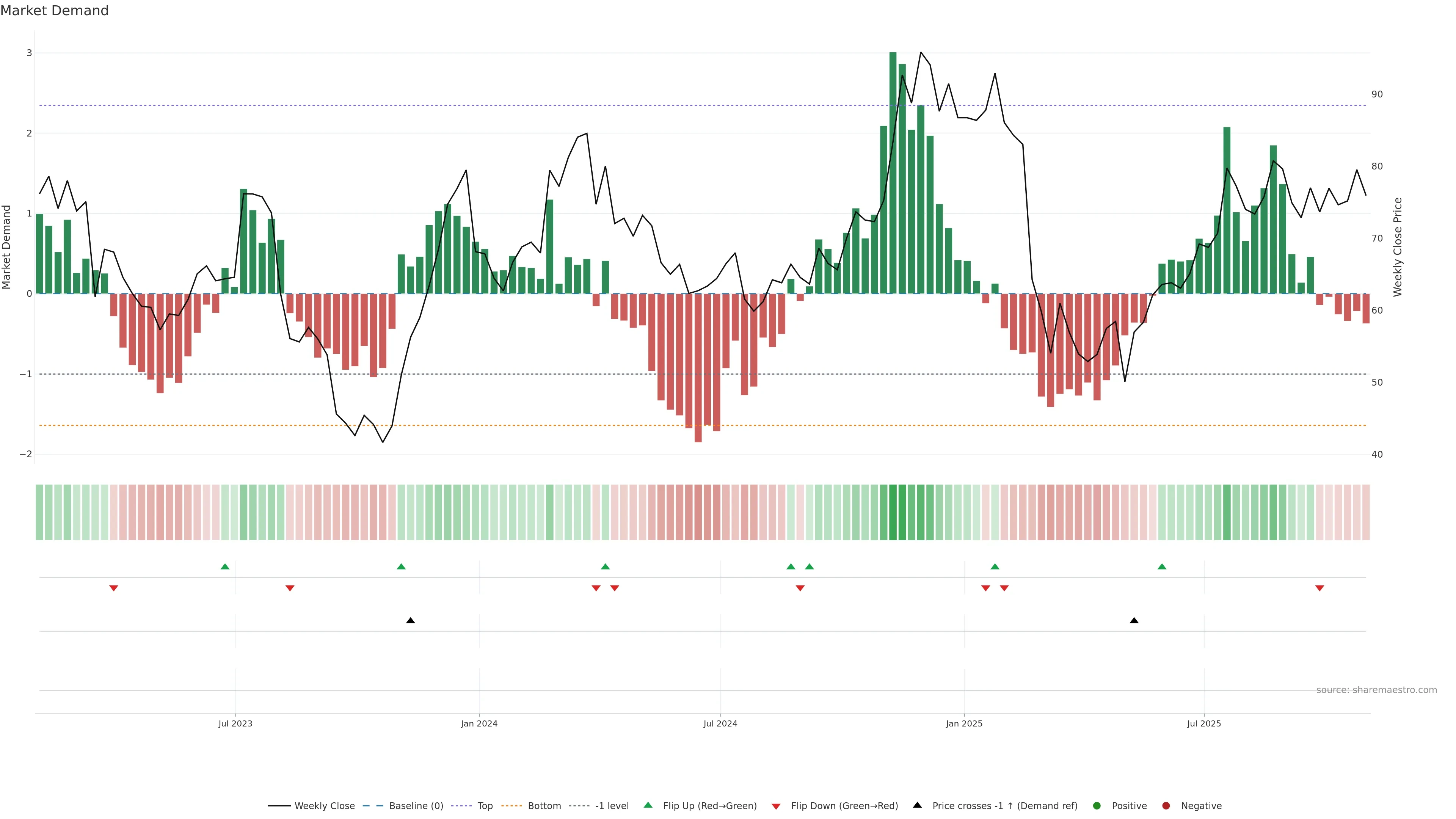Click the green Positive legend dot
Screen dimensions: 1456x819
[x=1097, y=806]
